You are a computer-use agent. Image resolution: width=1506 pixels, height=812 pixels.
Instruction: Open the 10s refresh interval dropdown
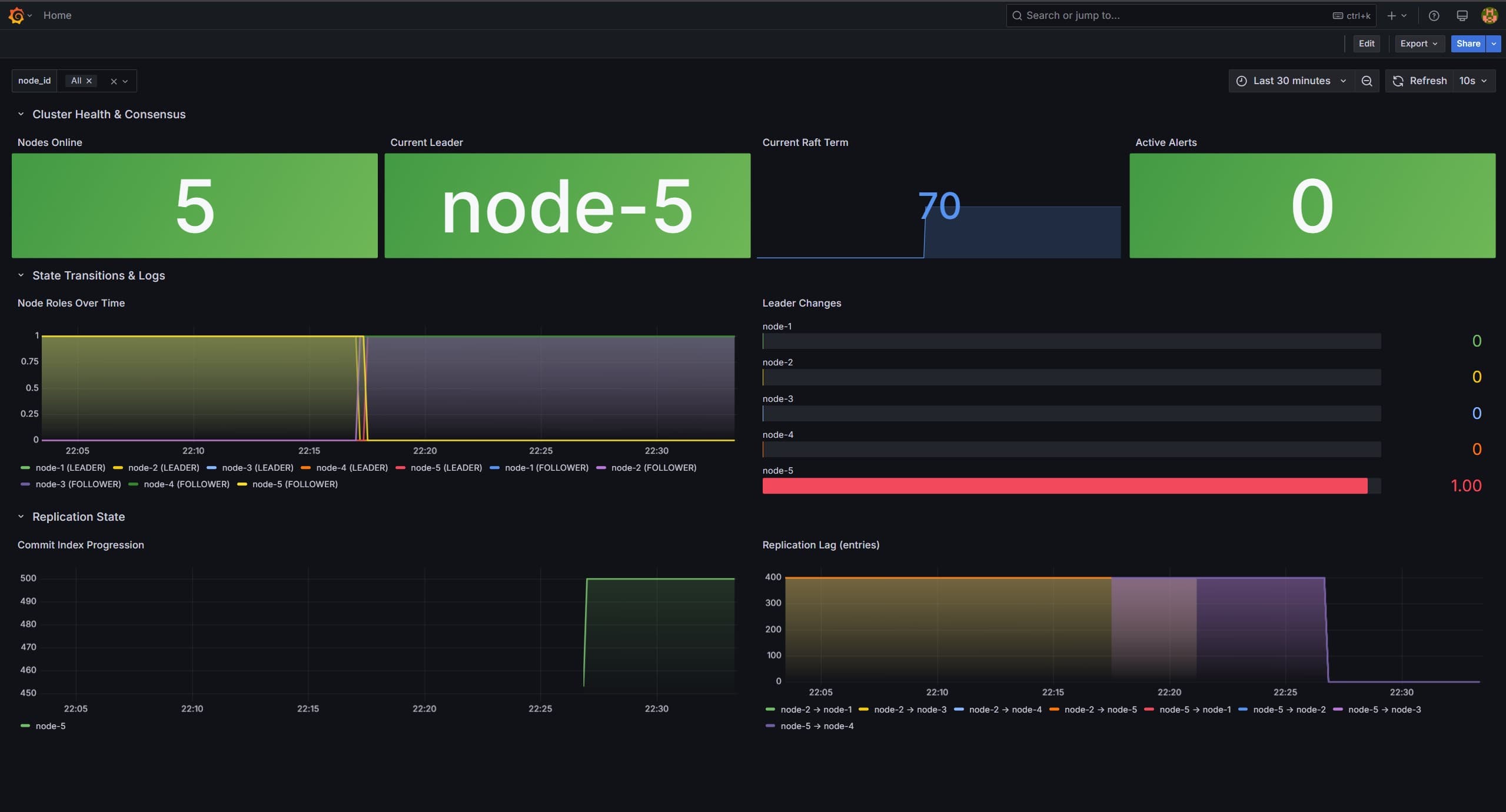[x=1474, y=81]
